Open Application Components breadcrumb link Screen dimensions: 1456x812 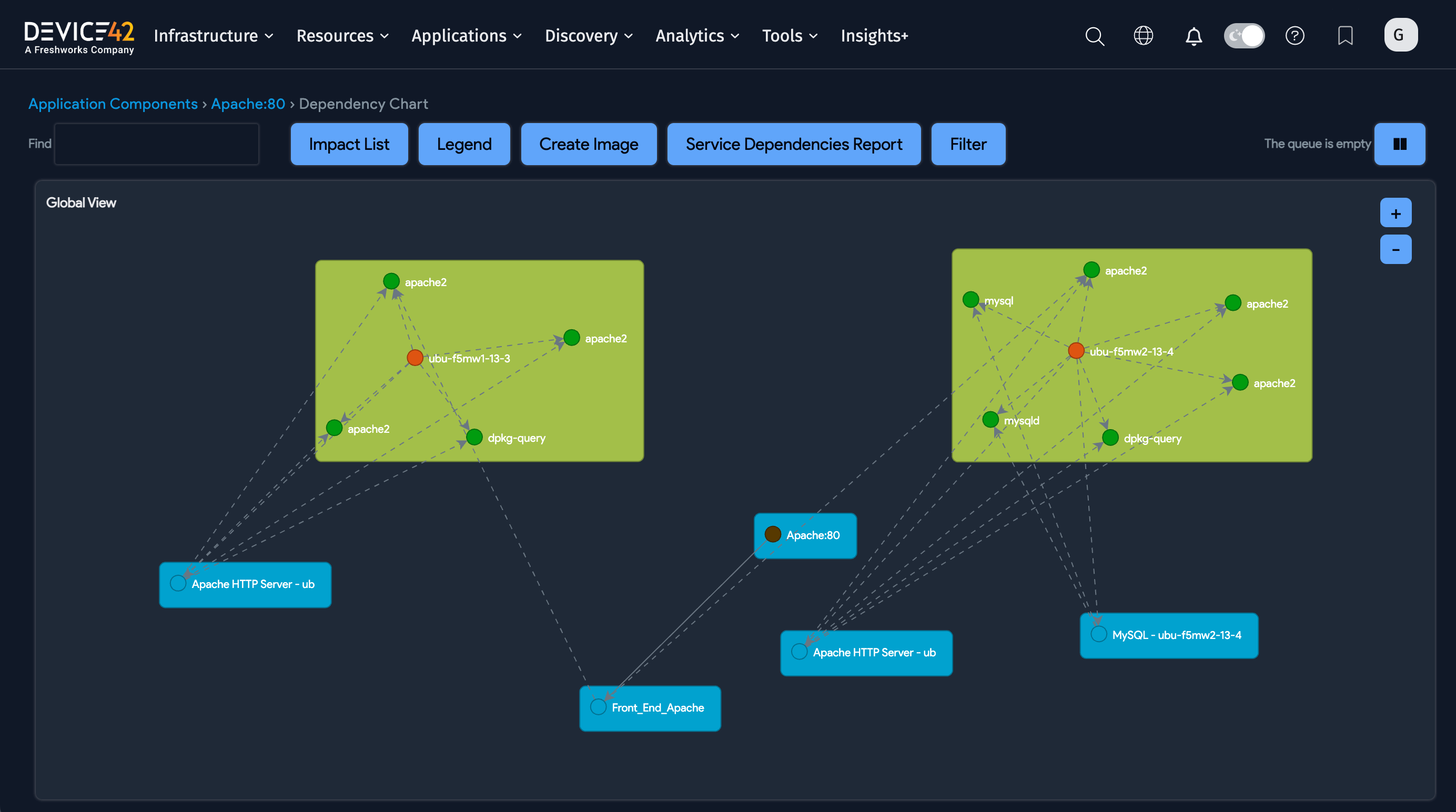coord(113,104)
